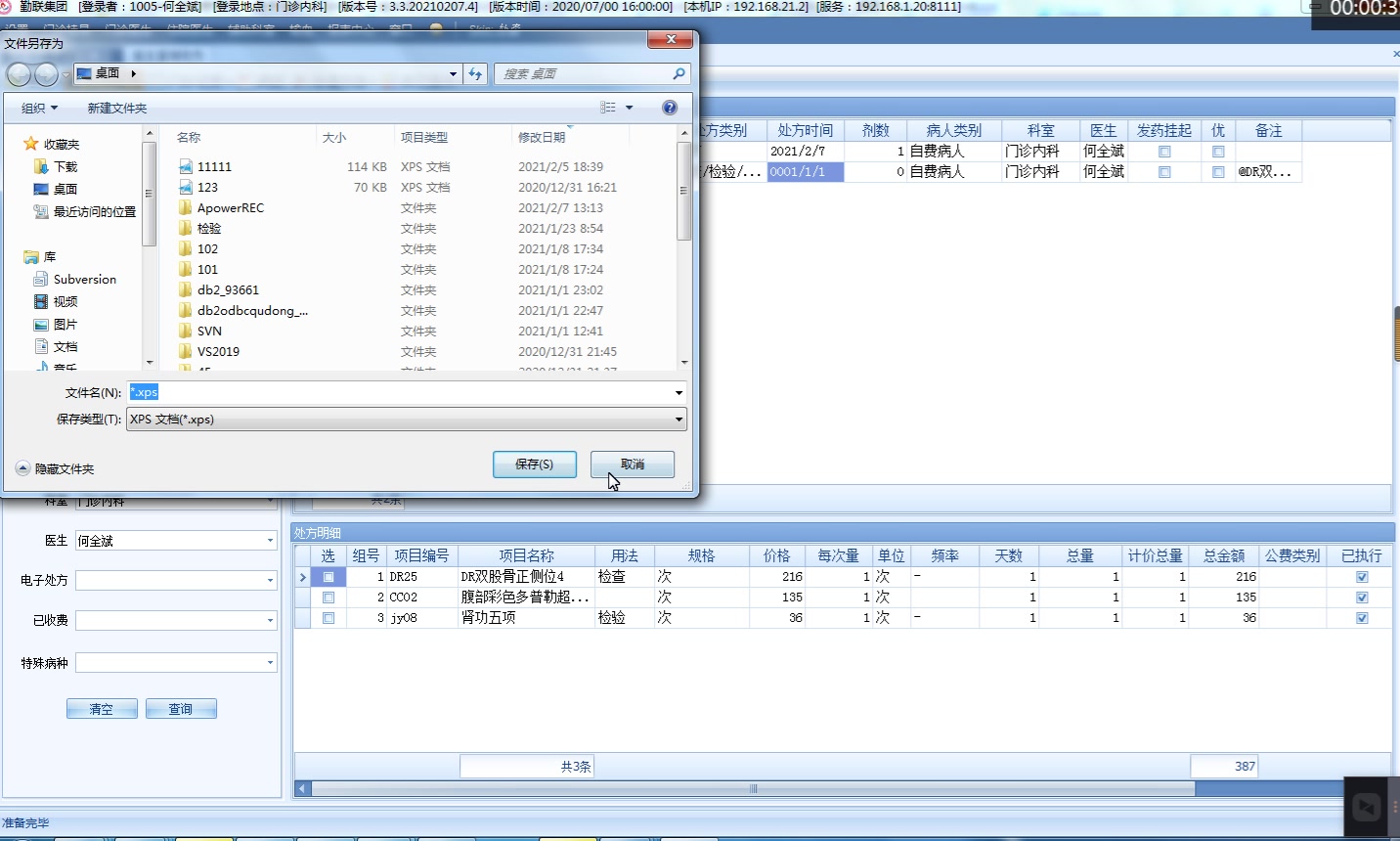Expand the 文件名 dropdown arrow
The height and width of the screenshot is (841, 1400).
click(678, 393)
